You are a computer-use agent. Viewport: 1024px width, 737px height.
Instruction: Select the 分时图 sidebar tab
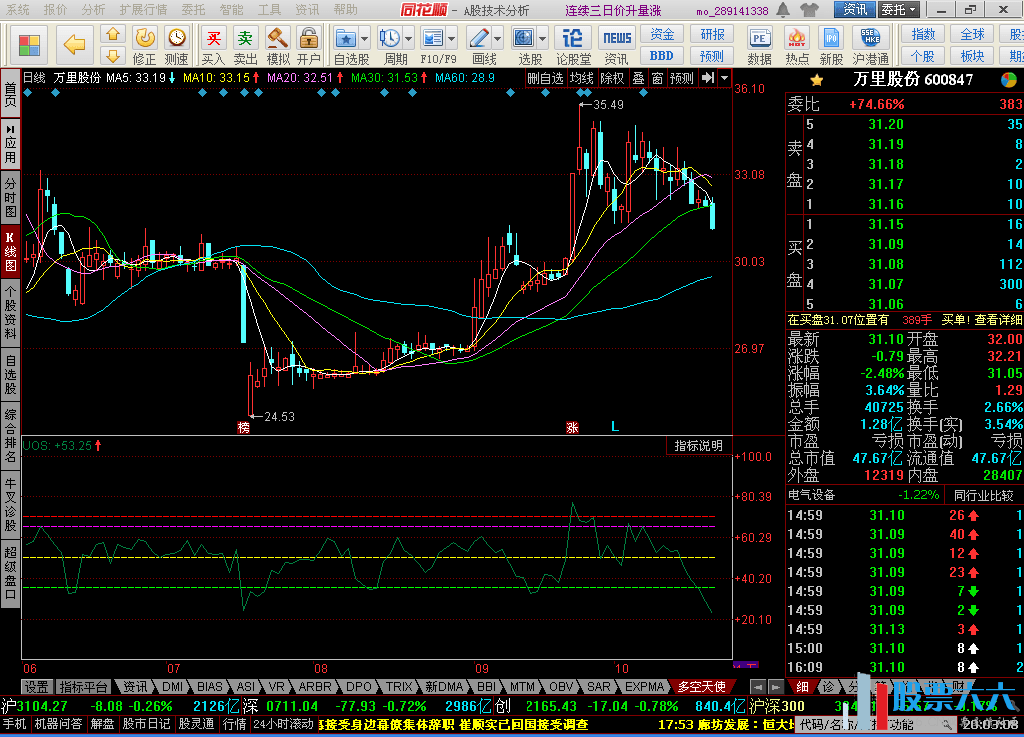click(10, 198)
